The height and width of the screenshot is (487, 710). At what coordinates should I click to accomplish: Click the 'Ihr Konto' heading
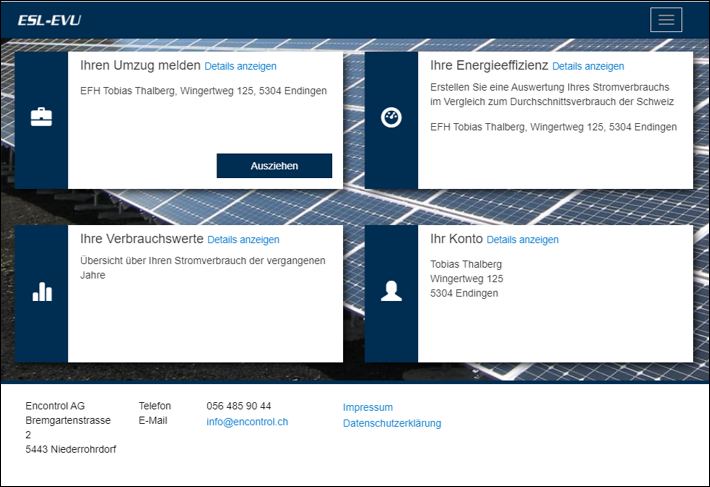(456, 239)
